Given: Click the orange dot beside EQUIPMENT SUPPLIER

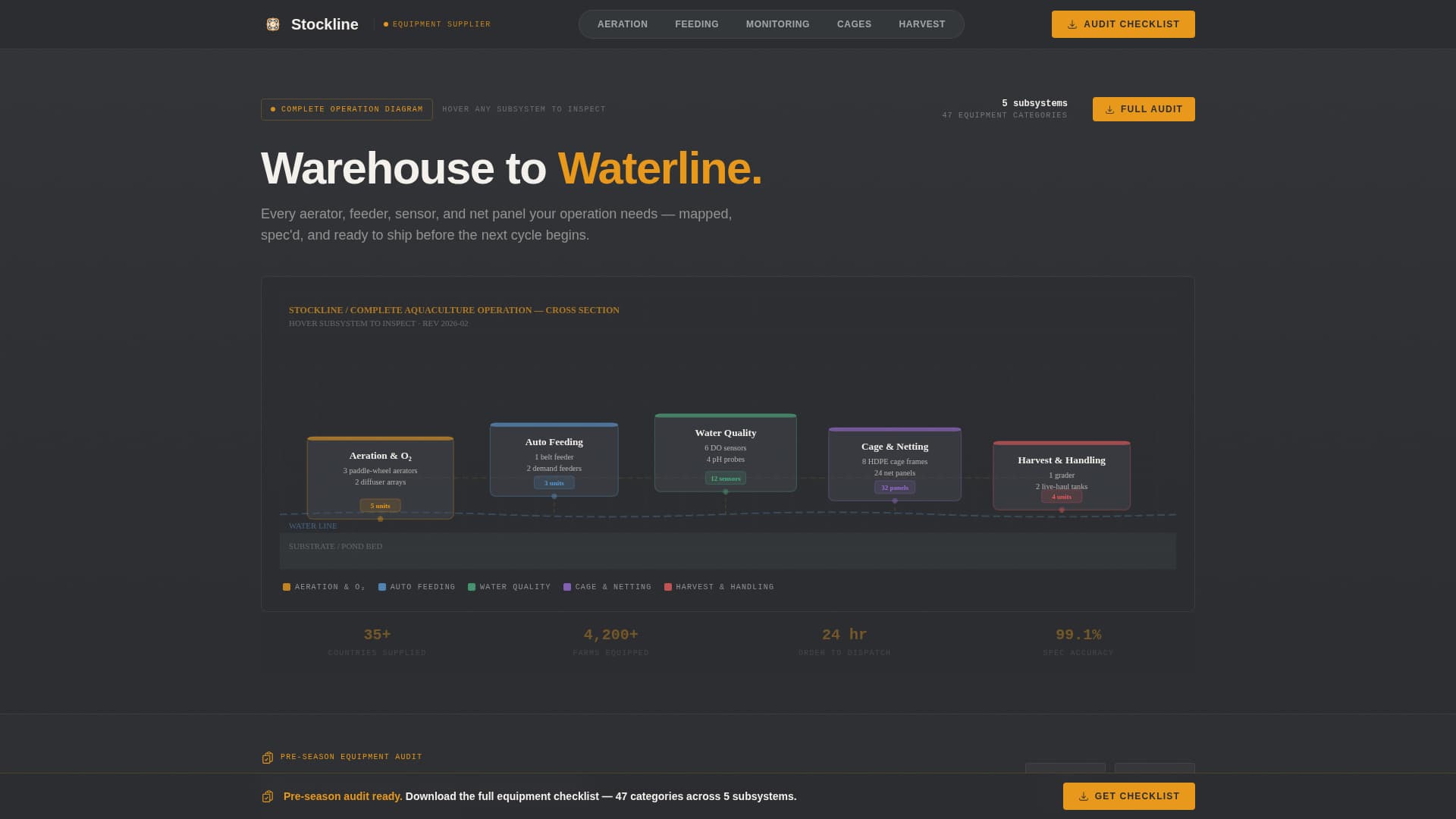Looking at the screenshot, I should 385,24.
